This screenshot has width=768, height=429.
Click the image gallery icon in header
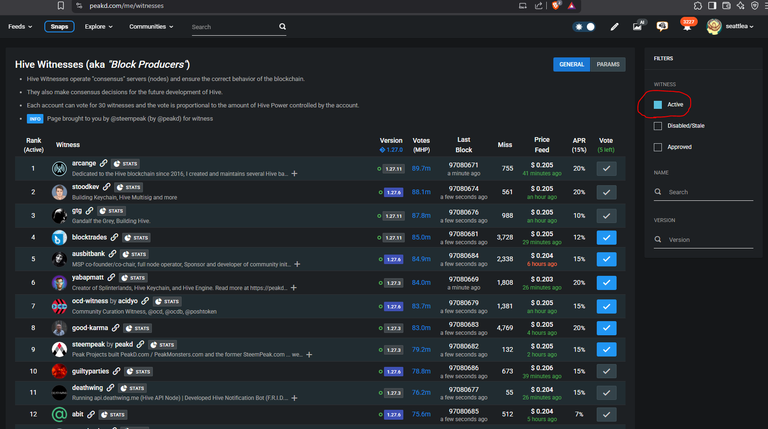coord(638,26)
